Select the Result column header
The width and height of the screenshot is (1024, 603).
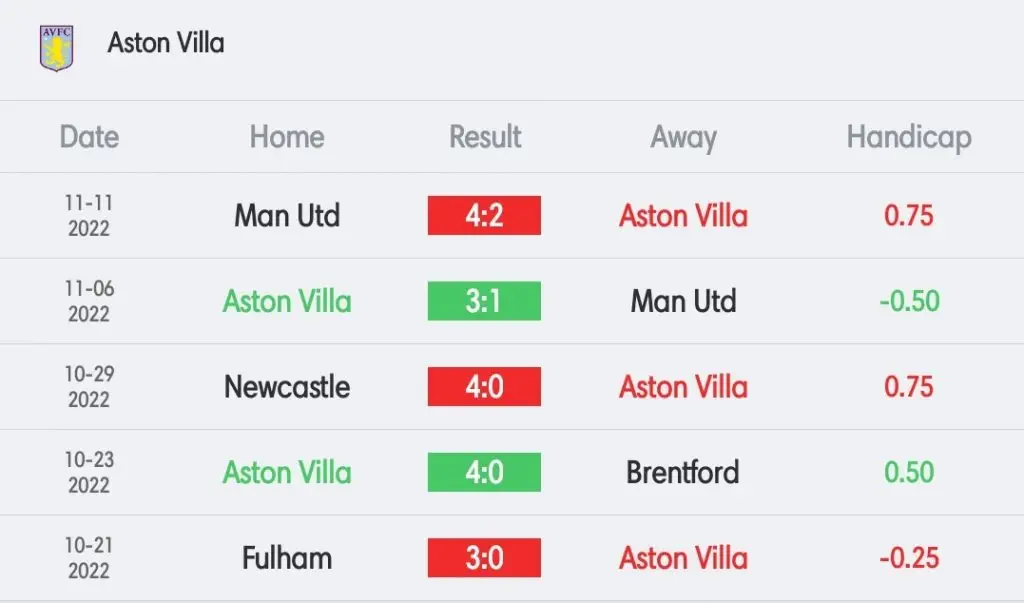click(485, 137)
